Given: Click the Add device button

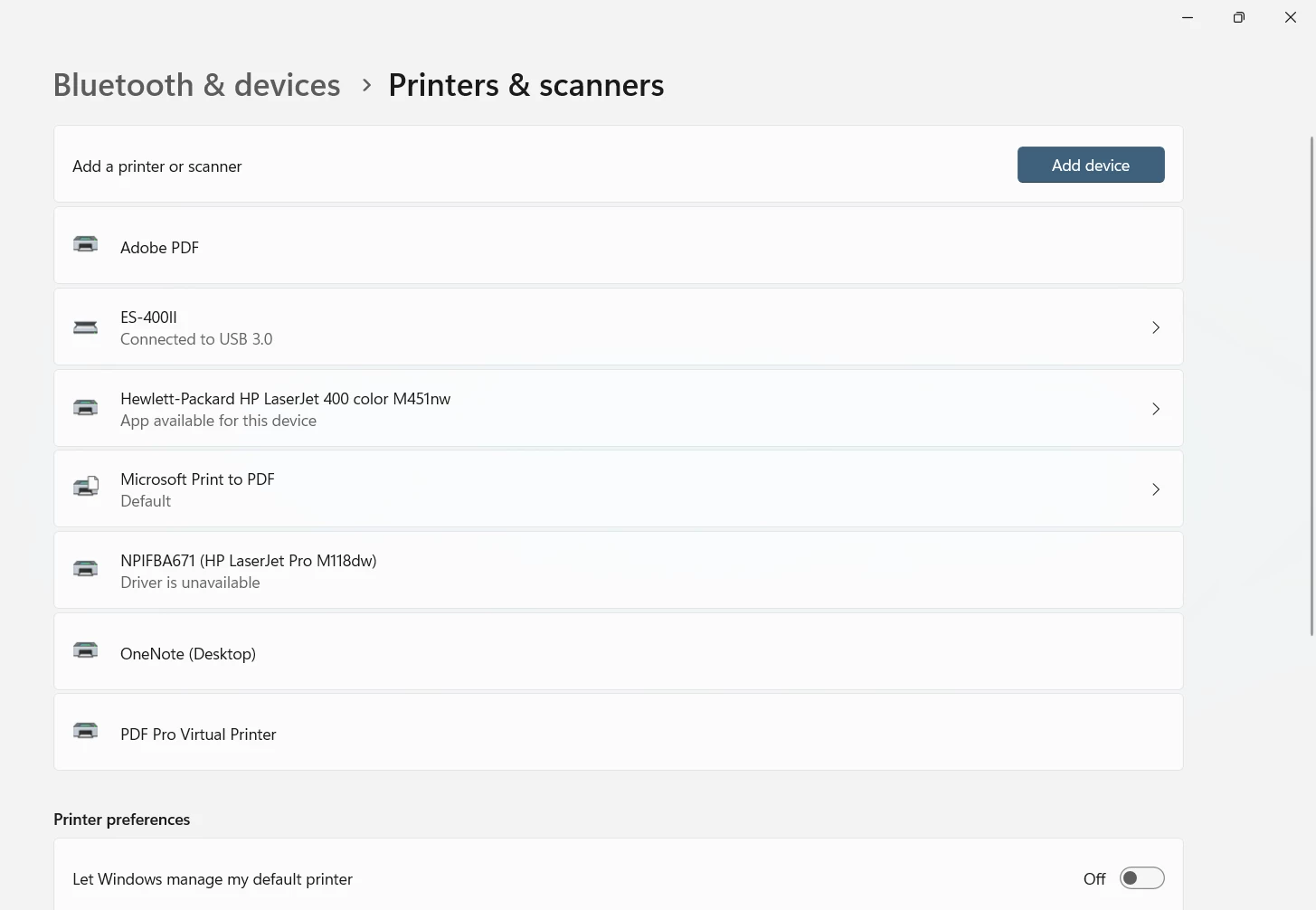Looking at the screenshot, I should tap(1091, 165).
